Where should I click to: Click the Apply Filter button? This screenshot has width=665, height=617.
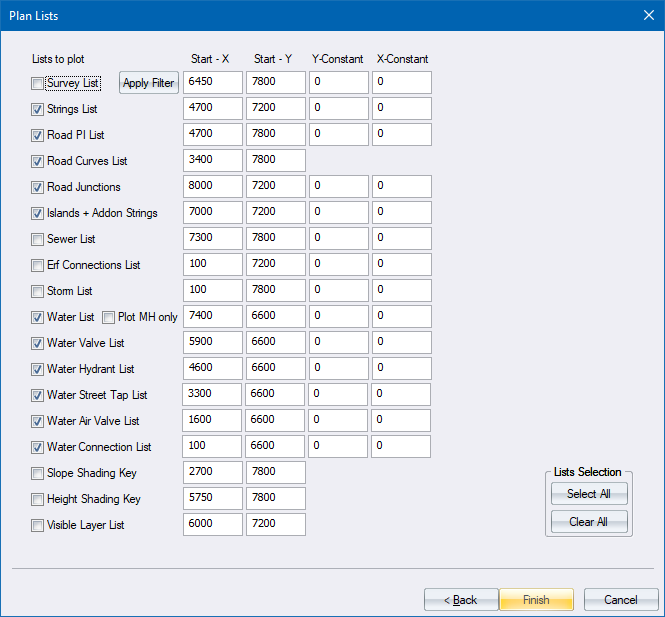point(149,83)
